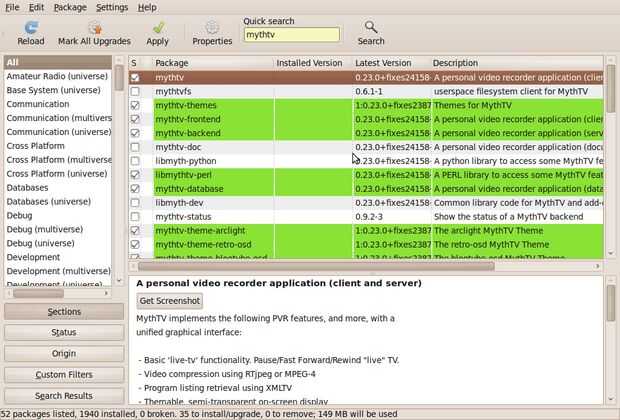Viewport: 620px width, 420px height.
Task: Click the Origin filter button
Action: tap(64, 354)
